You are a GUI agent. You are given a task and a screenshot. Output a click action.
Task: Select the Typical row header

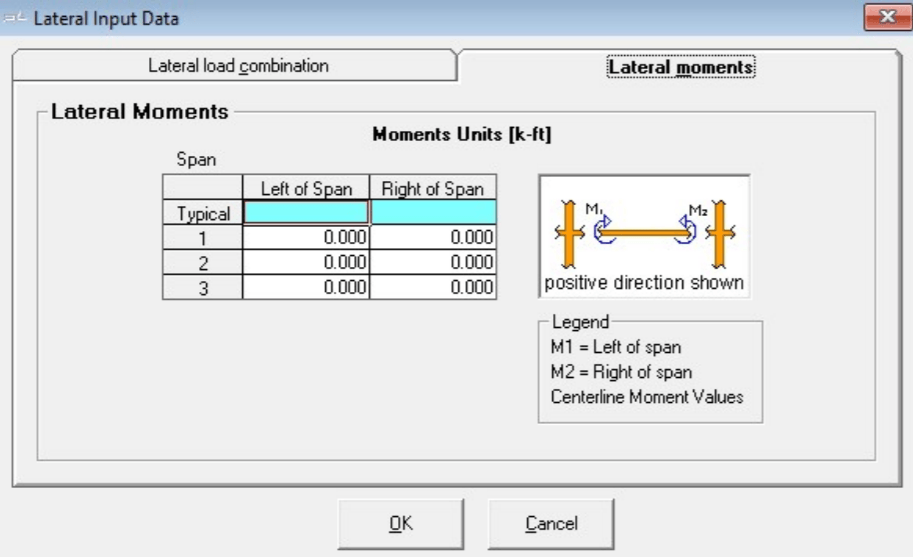(203, 213)
